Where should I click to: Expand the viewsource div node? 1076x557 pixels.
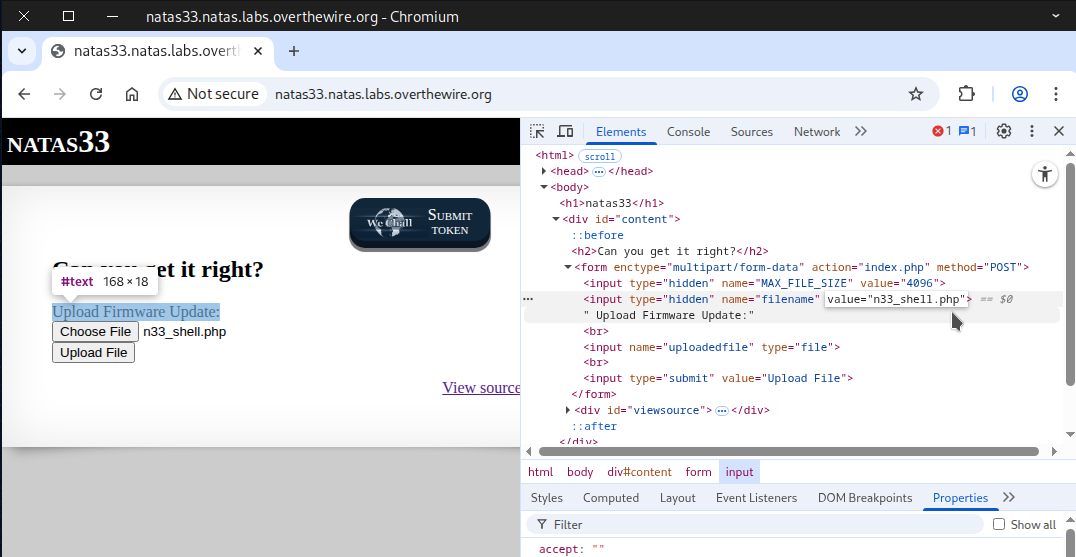click(568, 411)
